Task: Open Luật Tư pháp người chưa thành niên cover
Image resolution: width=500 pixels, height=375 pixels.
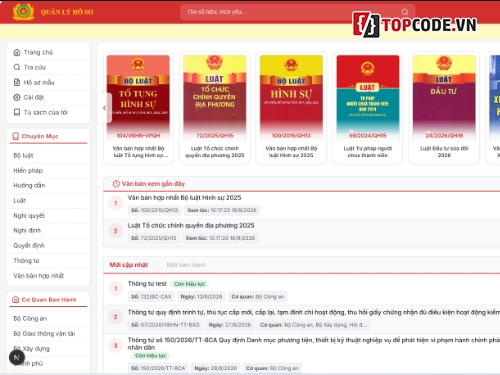Action: pos(368,97)
